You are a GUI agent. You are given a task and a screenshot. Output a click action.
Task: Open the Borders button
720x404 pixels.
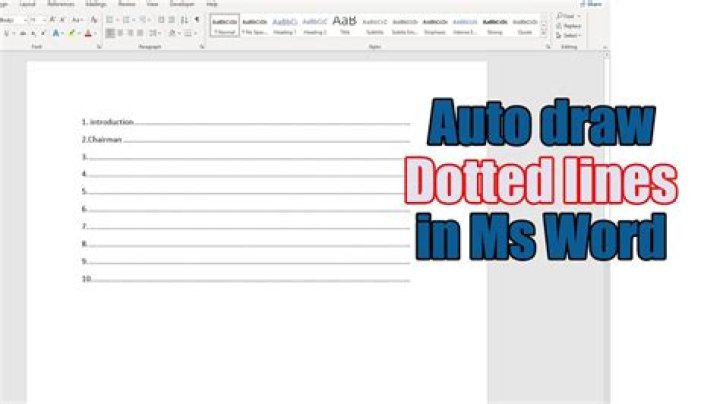[x=188, y=33]
